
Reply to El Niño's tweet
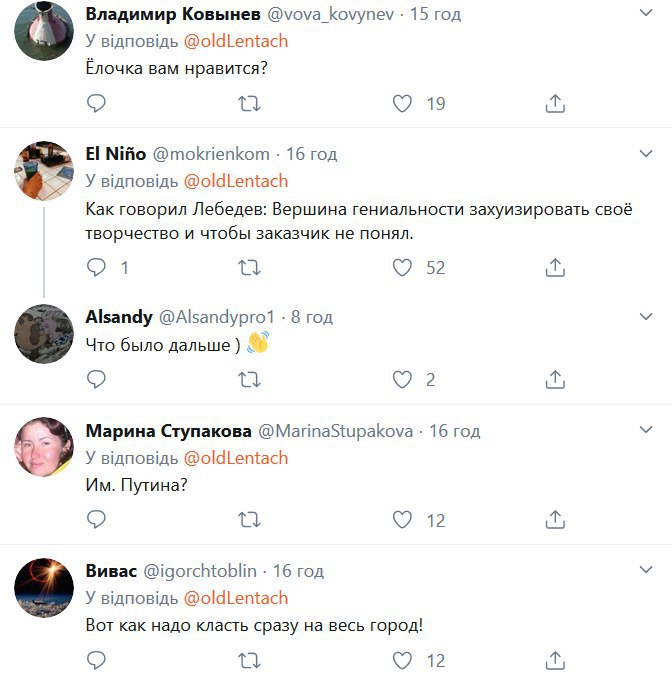[x=97, y=268]
